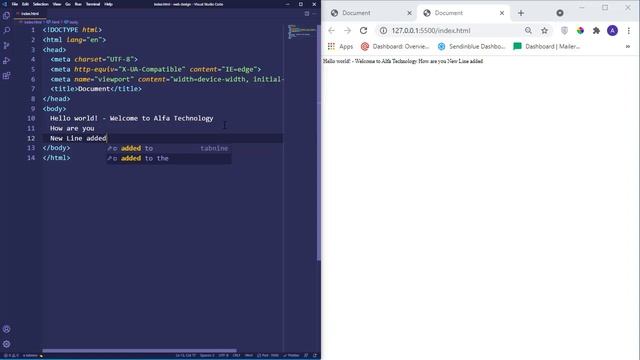The height and width of the screenshot is (360, 640).
Task: Open the Go menu in VS Code
Action: pos(68,4)
